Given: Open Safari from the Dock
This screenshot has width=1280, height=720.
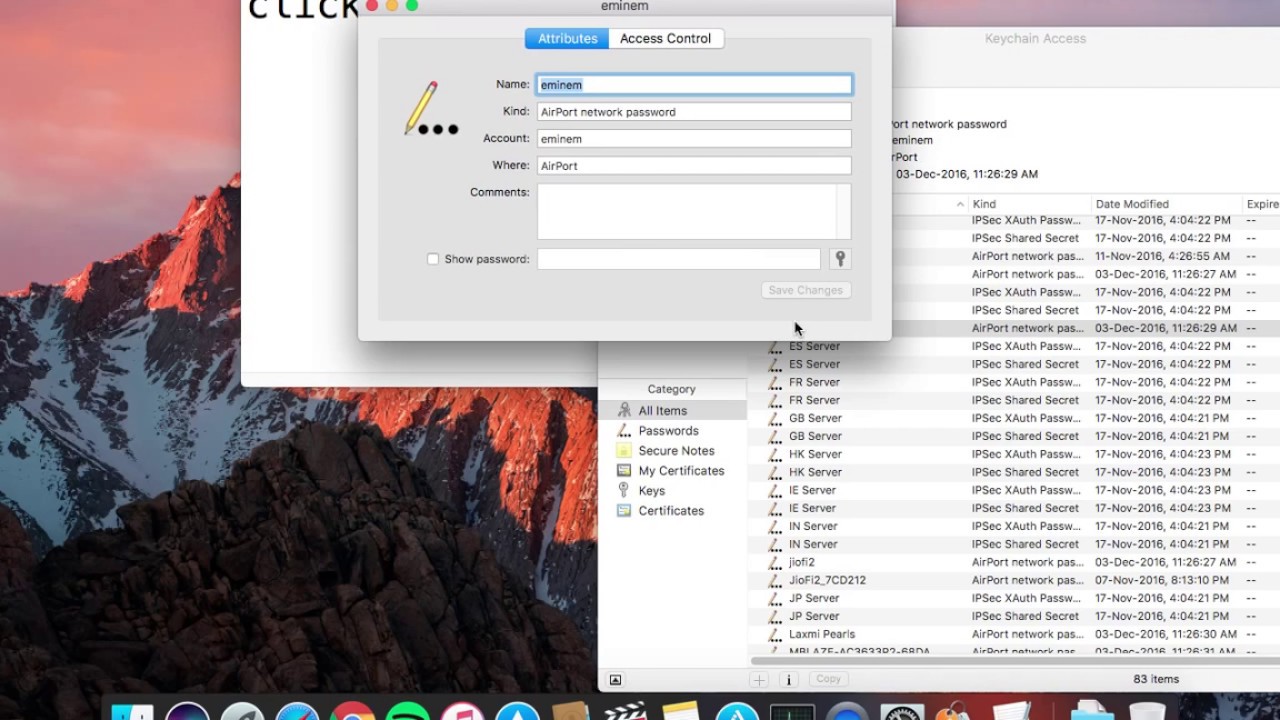Looking at the screenshot, I should click(x=297, y=711).
